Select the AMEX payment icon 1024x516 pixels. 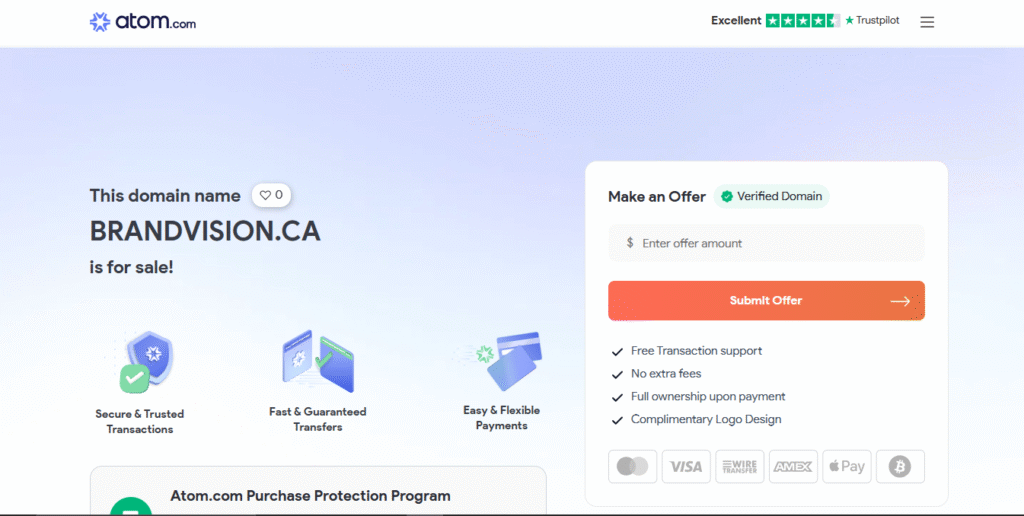(793, 466)
